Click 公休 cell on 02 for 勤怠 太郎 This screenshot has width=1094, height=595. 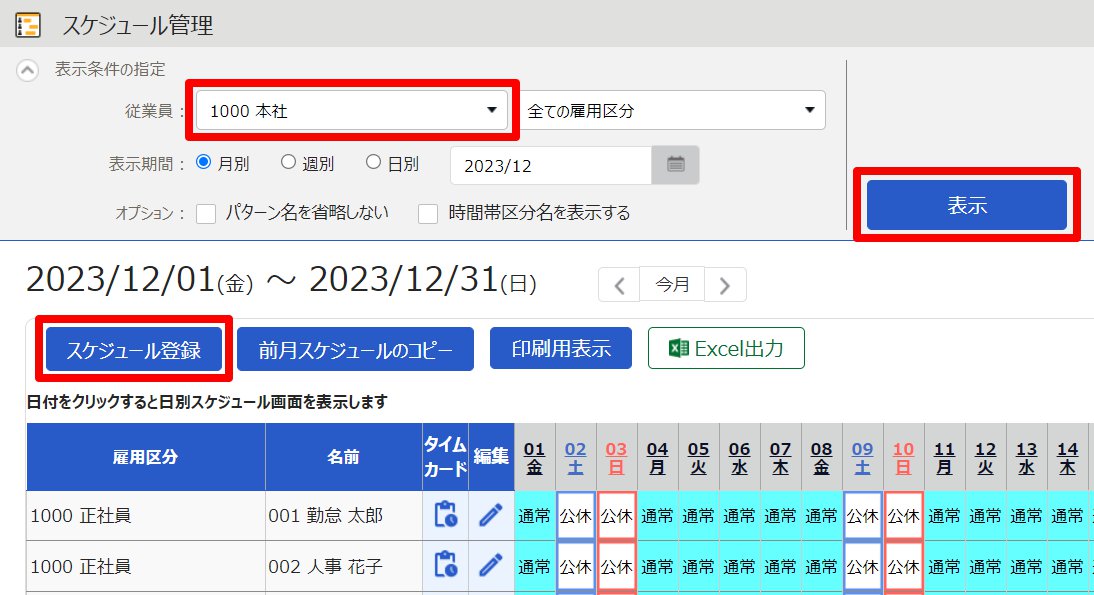[576, 515]
